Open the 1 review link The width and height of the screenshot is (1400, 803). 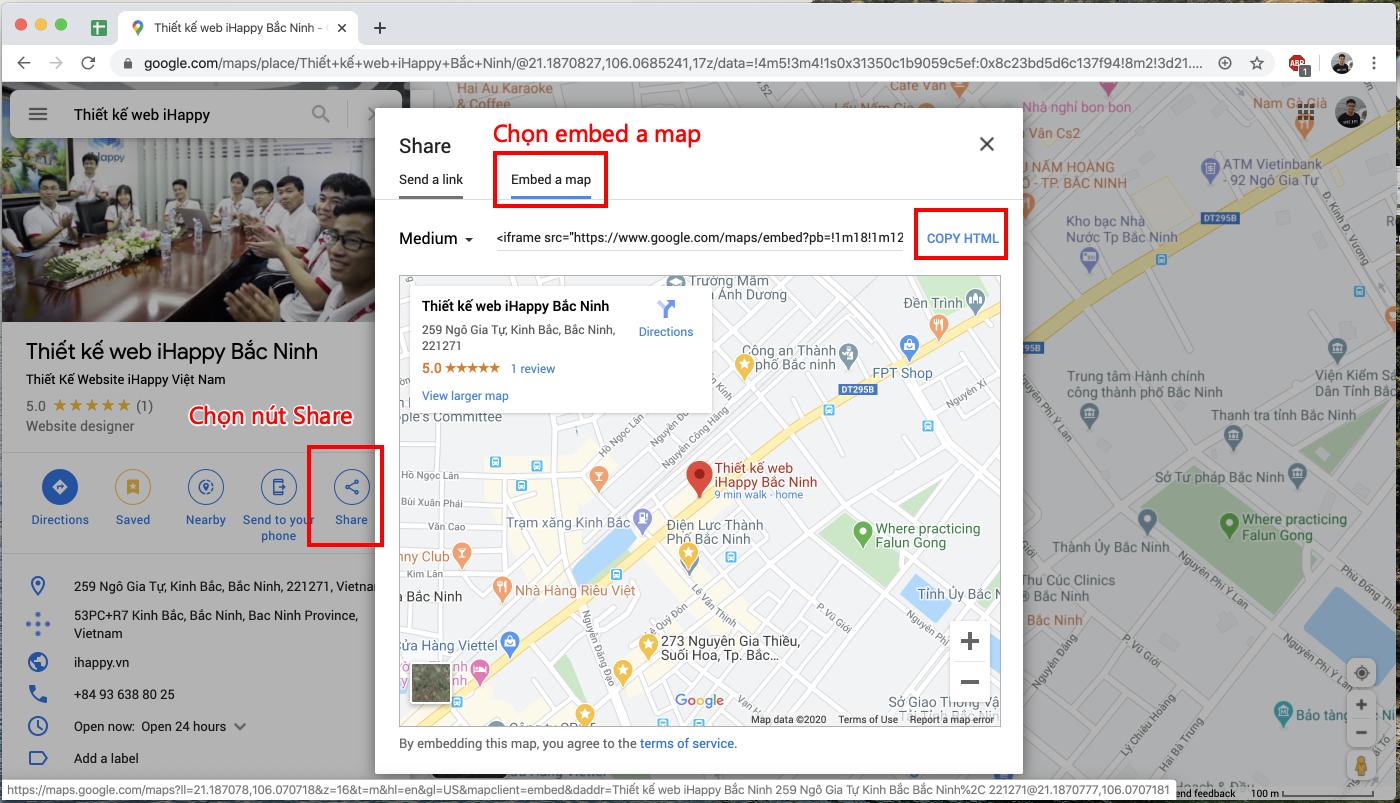point(533,369)
